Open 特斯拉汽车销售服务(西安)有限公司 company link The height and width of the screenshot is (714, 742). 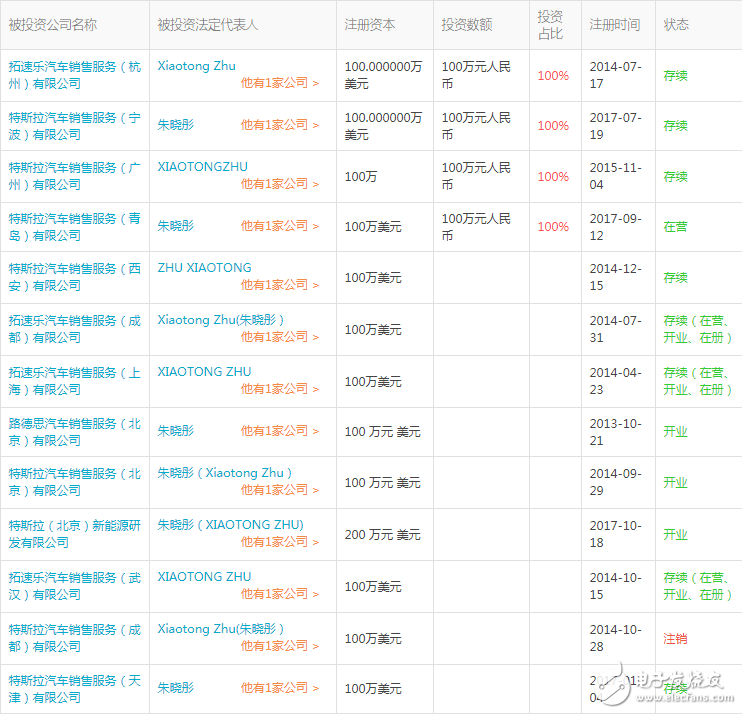pyautogui.click(x=75, y=277)
